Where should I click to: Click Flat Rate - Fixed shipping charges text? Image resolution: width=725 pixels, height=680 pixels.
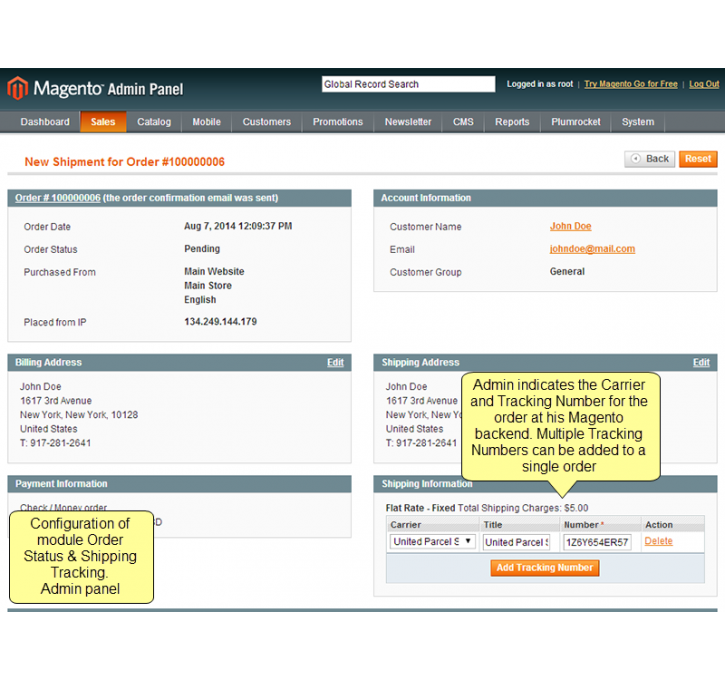[x=487, y=508]
